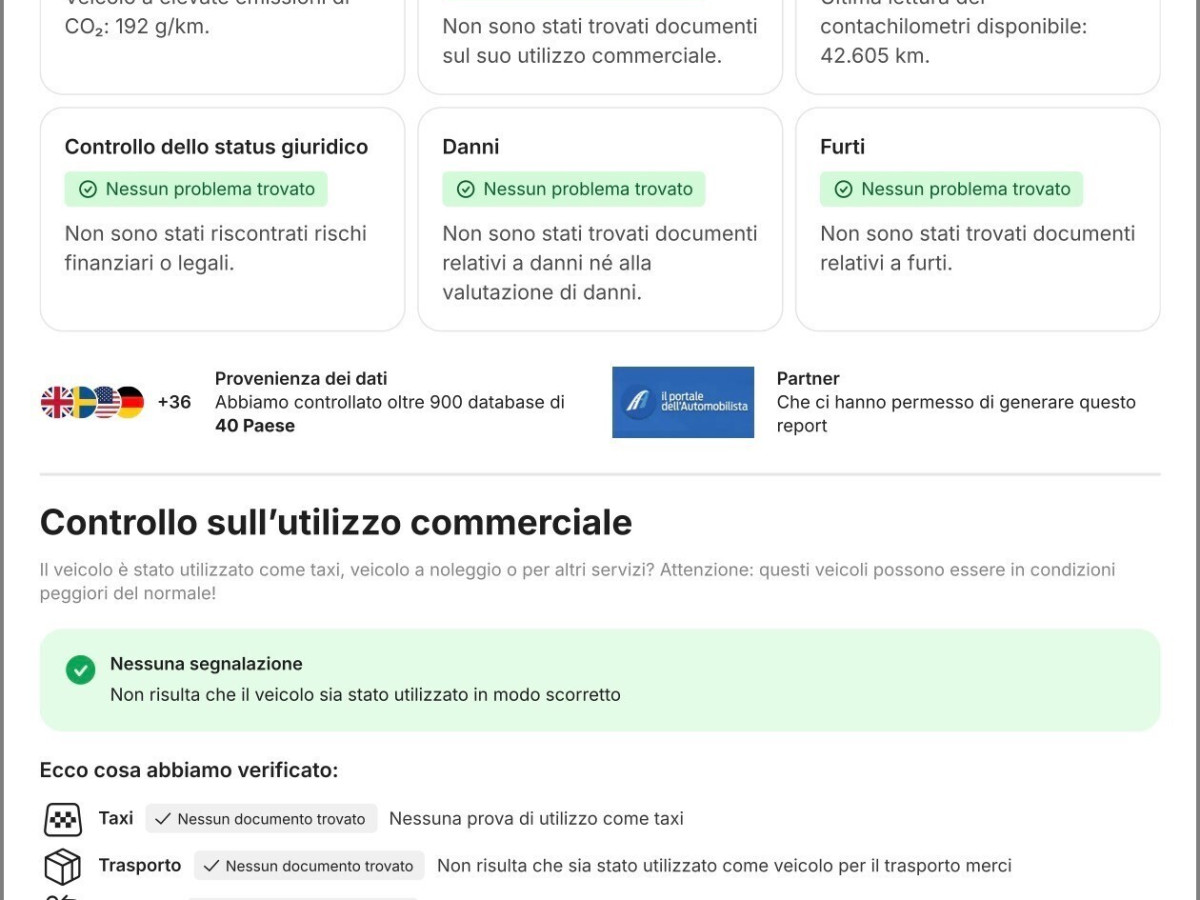
Task: Click check icon in Furti status badge
Action: (843, 189)
